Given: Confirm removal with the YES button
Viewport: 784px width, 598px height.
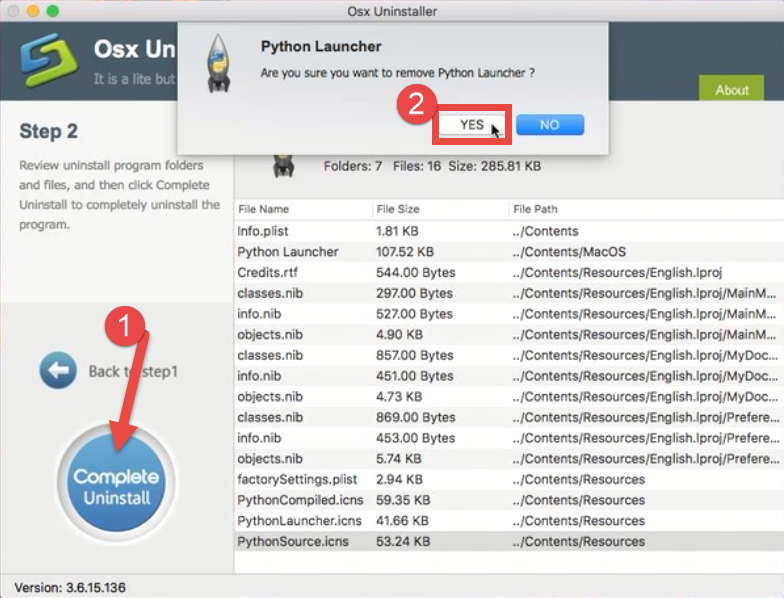Looking at the screenshot, I should coord(472,125).
